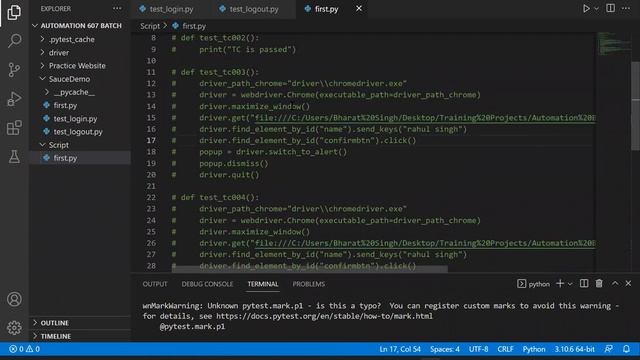Open the Explorer view in activity bar
This screenshot has height=360, width=640.
pos(14,12)
